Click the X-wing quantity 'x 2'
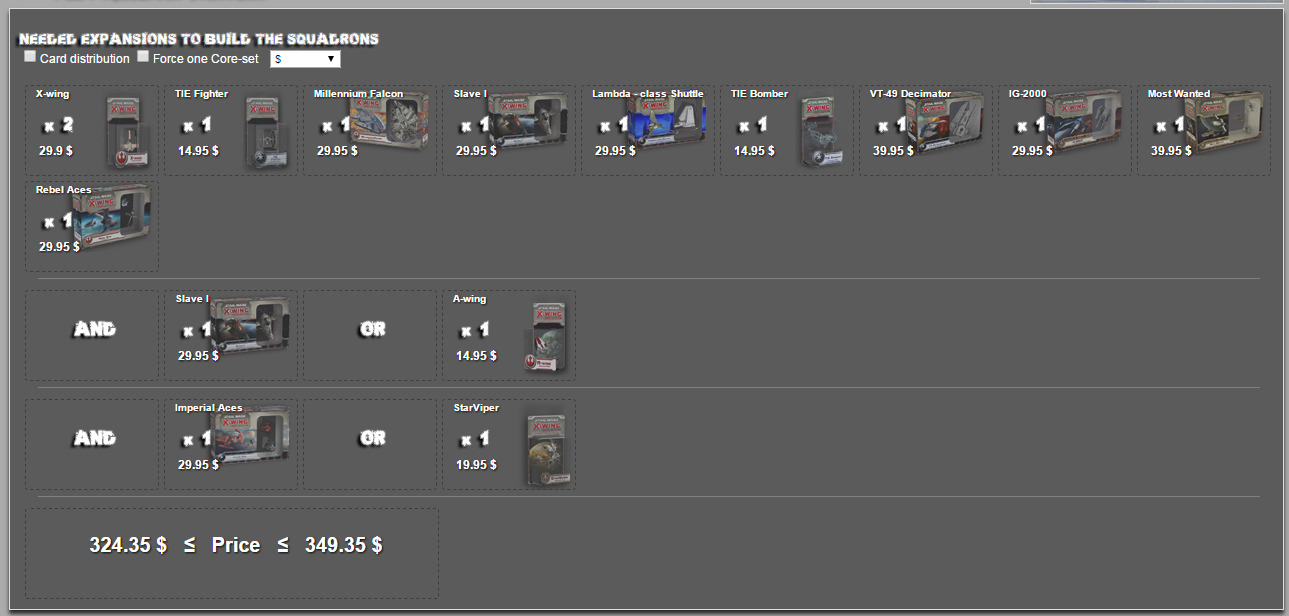 click(59, 125)
